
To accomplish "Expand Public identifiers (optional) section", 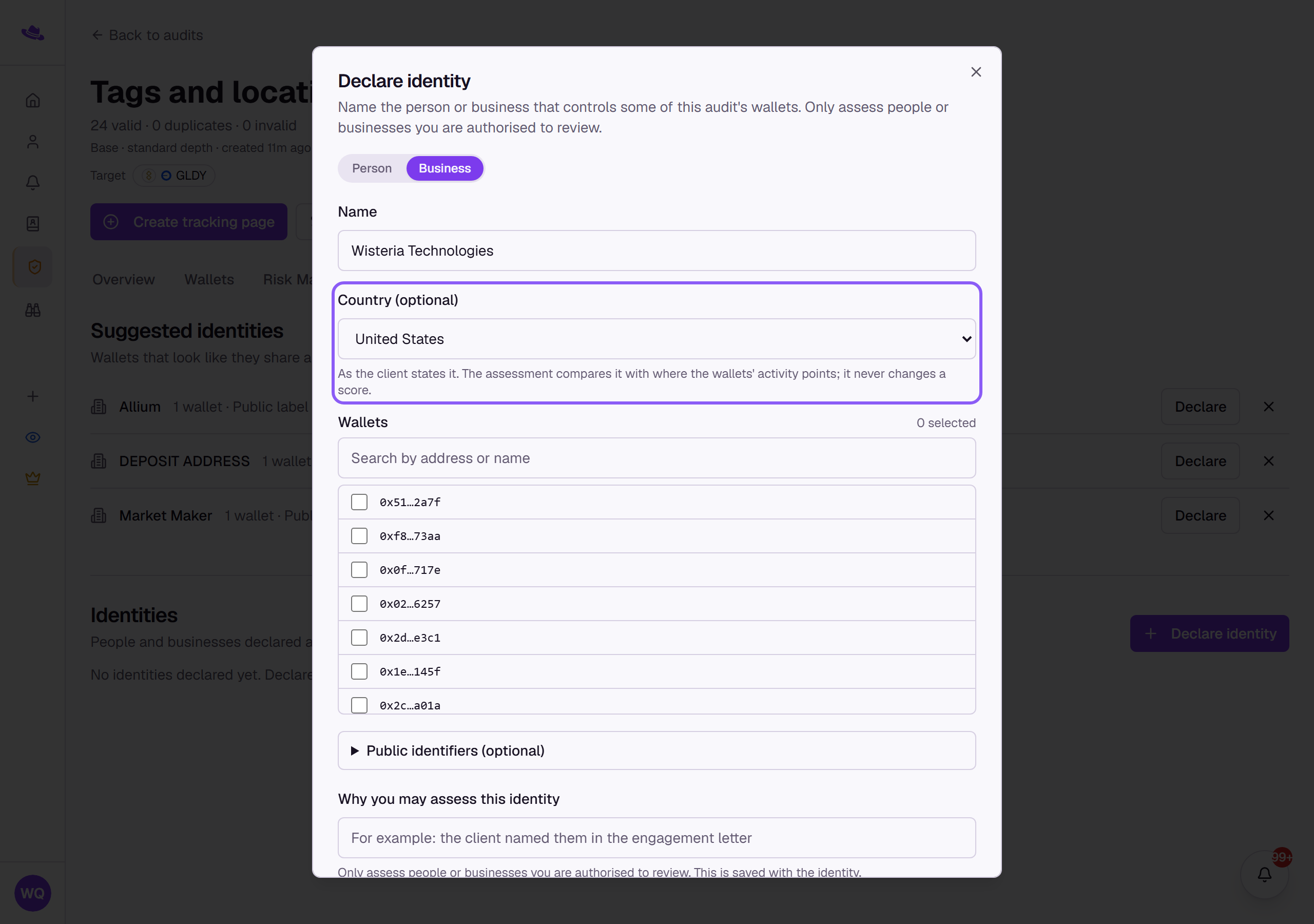I will pyautogui.click(x=656, y=750).
